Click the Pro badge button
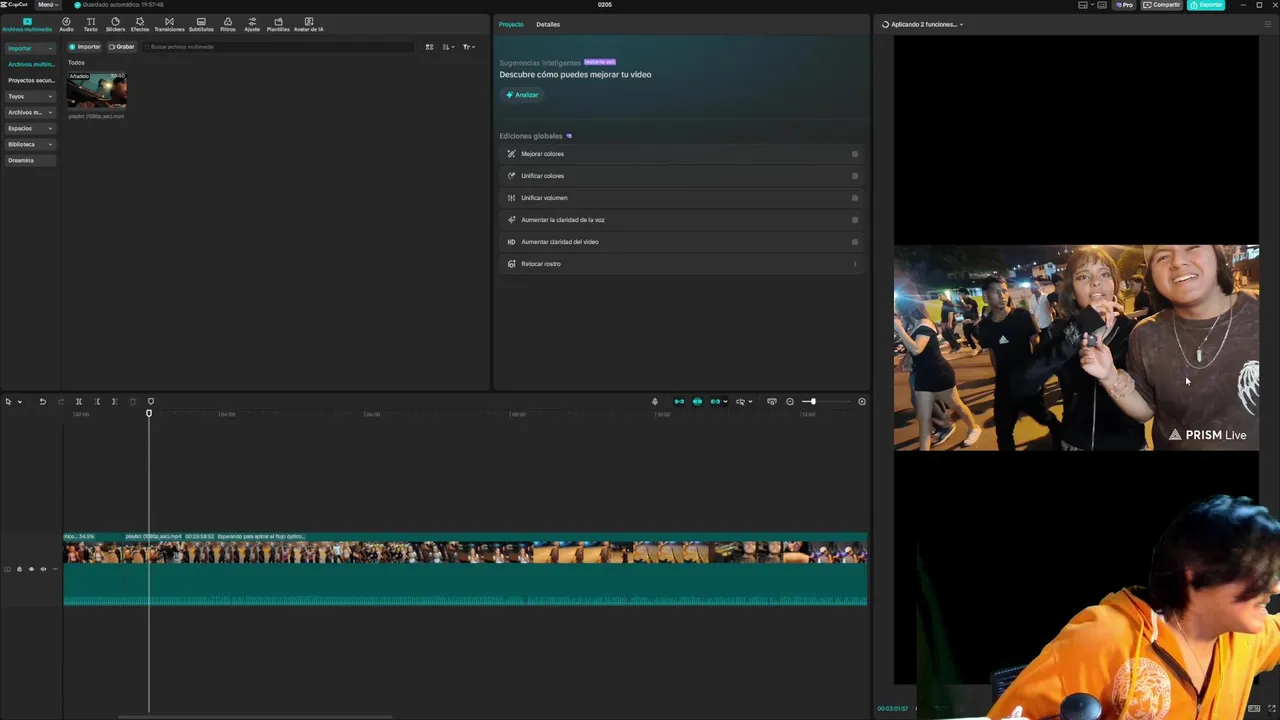The image size is (1280, 720). [x=1125, y=5]
